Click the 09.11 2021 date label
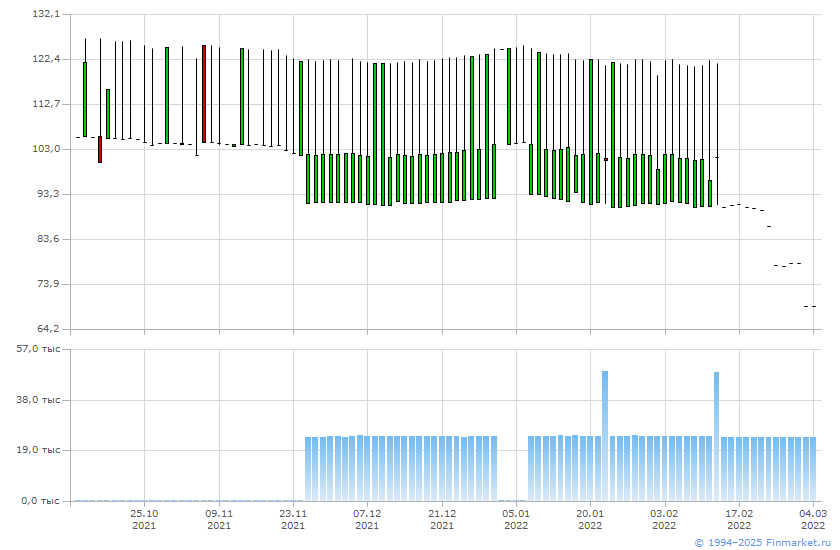The image size is (840, 550). pyautogui.click(x=219, y=519)
